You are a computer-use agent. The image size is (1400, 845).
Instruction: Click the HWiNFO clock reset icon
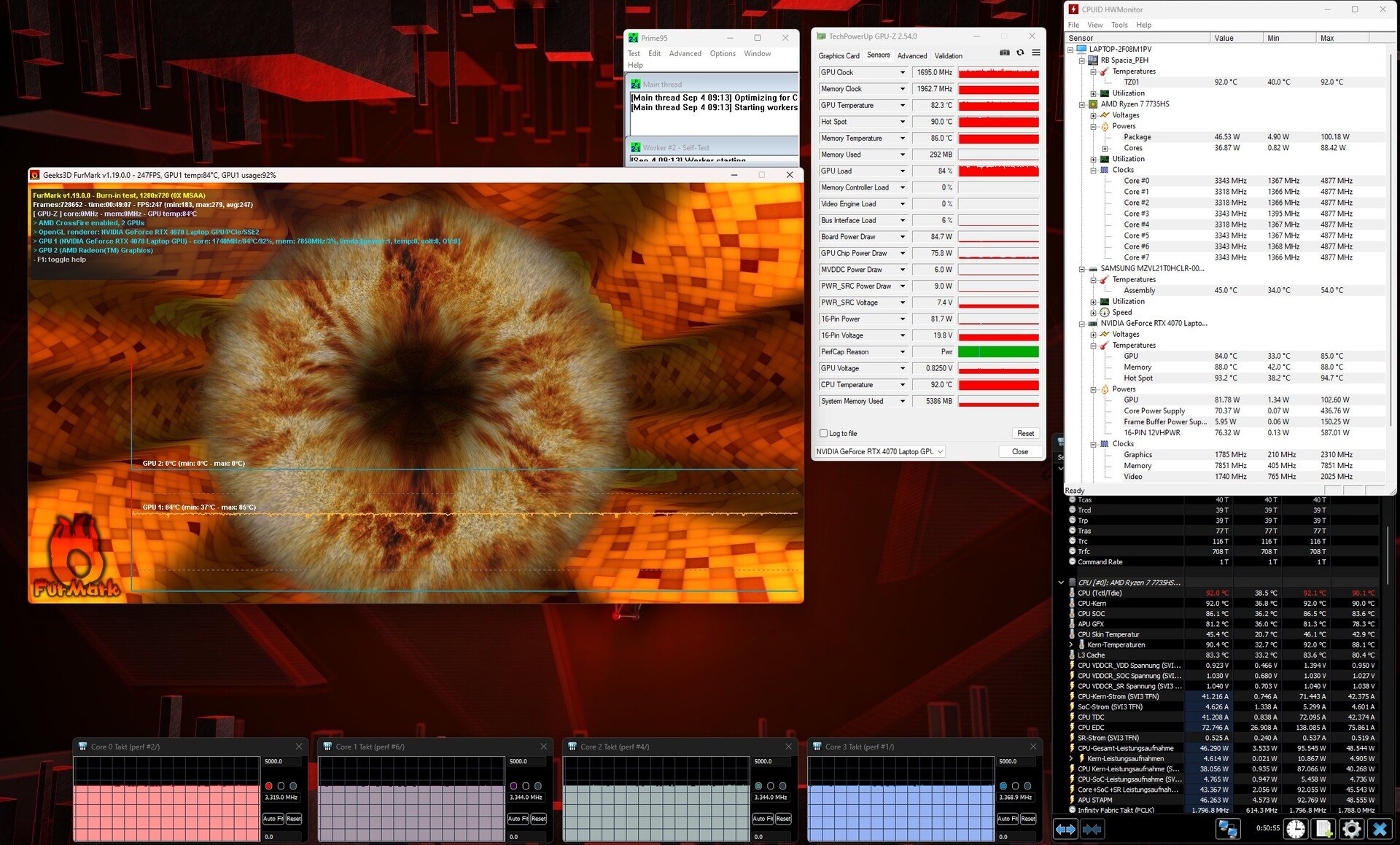pos(1296,829)
